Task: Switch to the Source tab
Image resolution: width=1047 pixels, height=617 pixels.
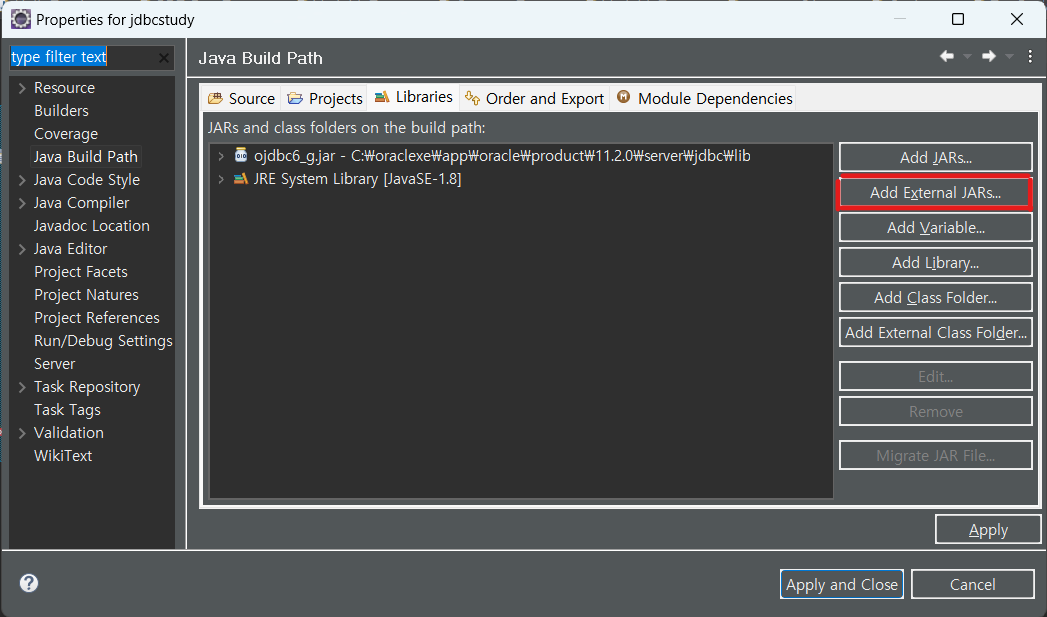Action: (242, 99)
